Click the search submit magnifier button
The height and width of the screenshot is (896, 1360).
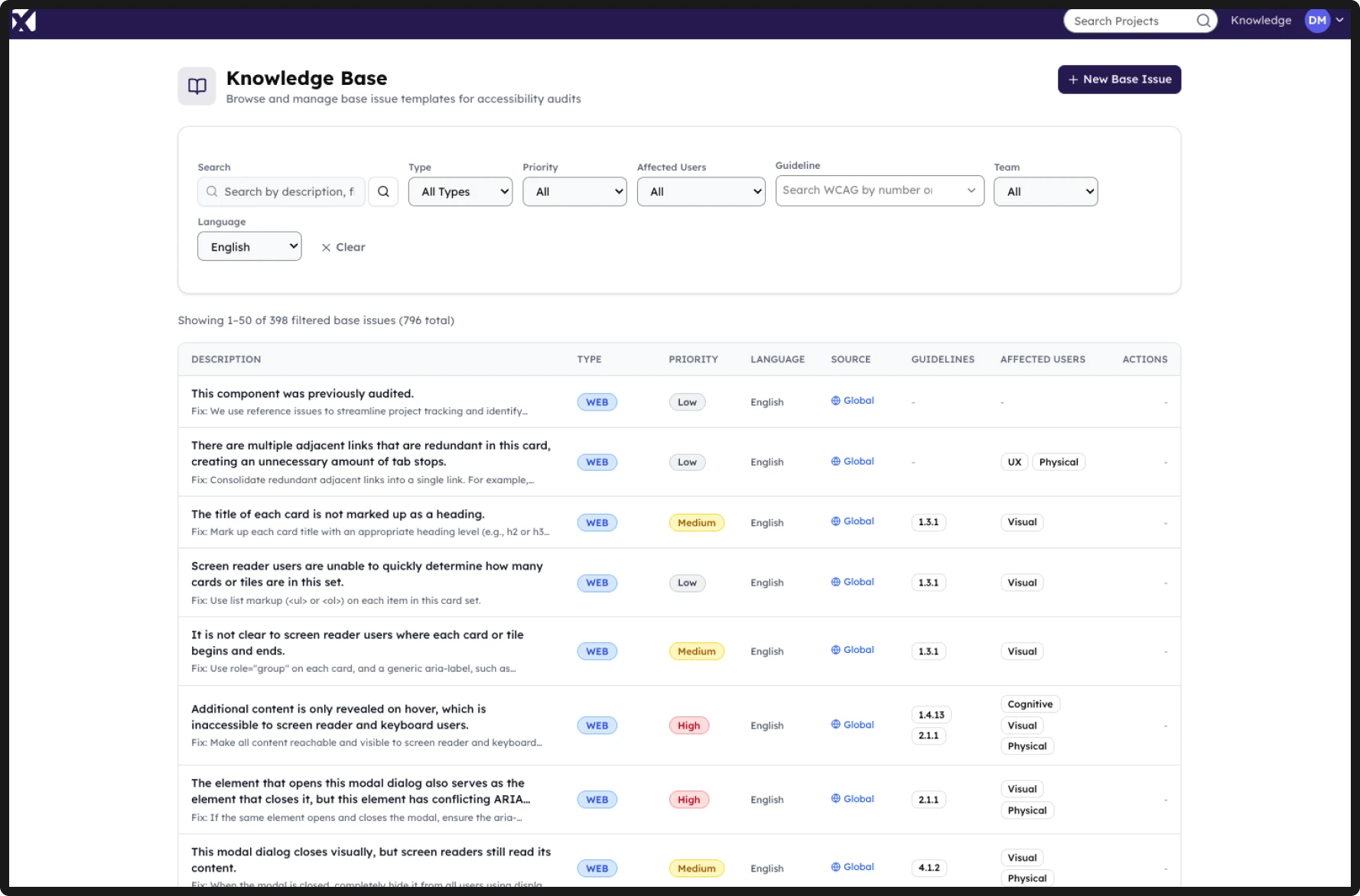[383, 192]
